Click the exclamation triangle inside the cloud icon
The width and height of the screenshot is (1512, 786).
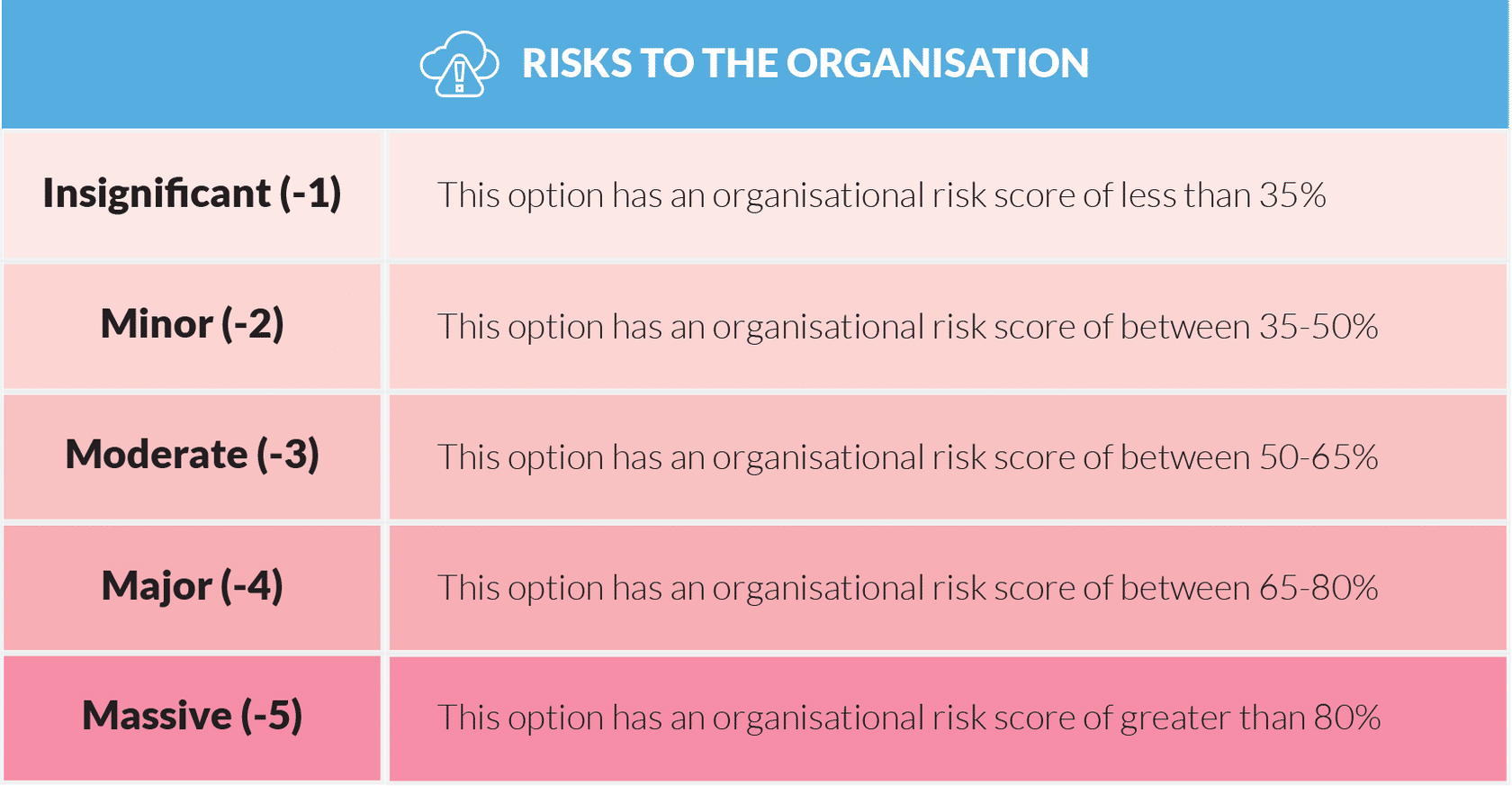[460, 76]
